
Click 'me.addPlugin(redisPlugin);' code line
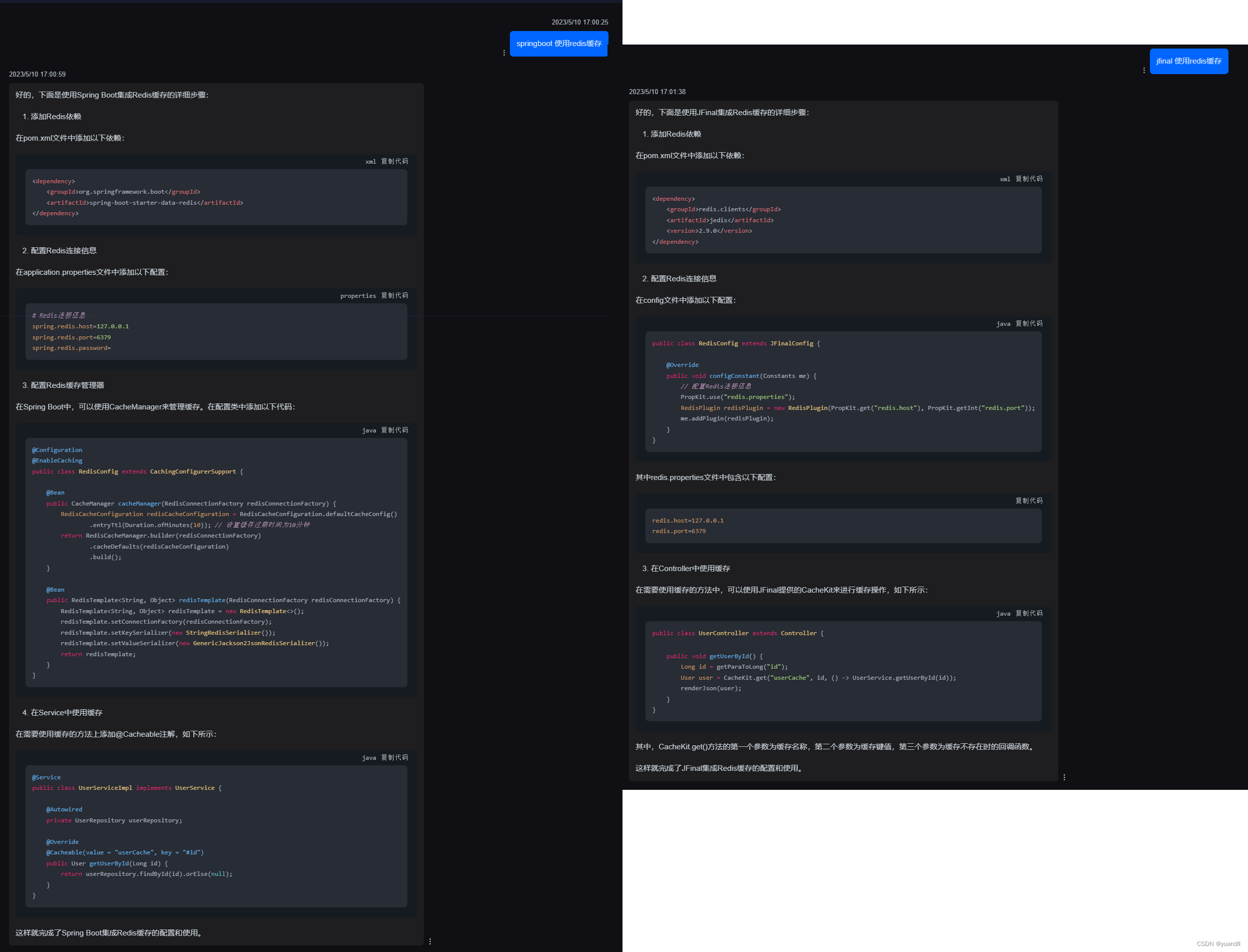click(727, 419)
